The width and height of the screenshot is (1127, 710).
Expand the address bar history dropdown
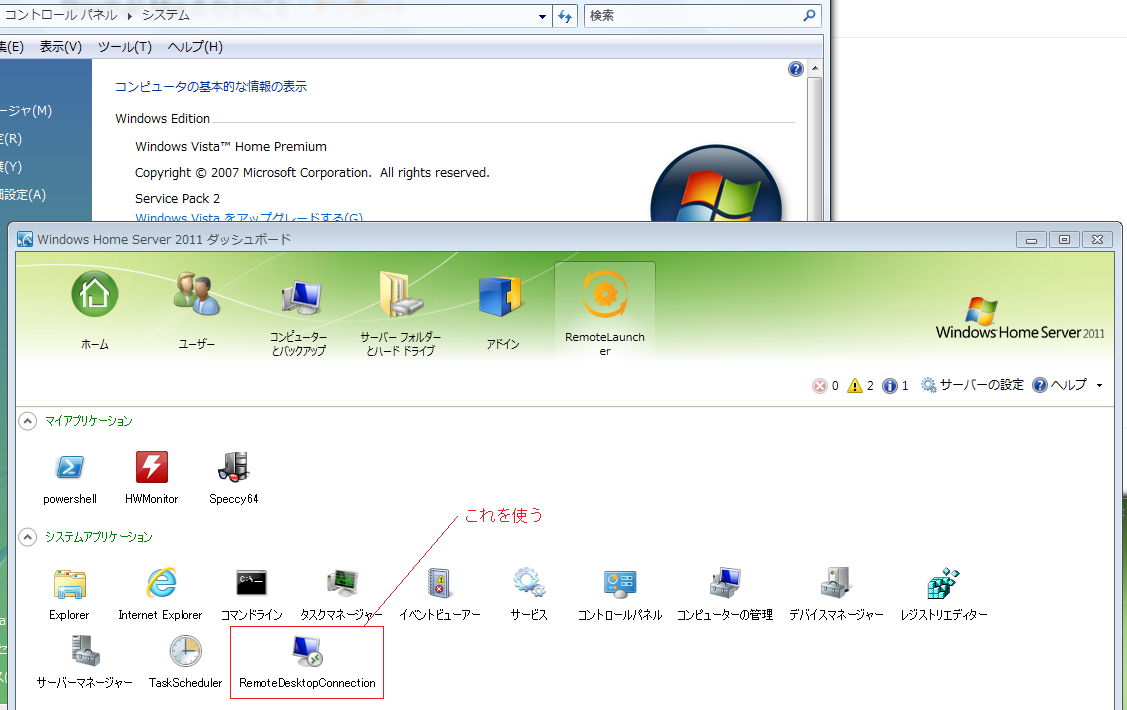[543, 17]
